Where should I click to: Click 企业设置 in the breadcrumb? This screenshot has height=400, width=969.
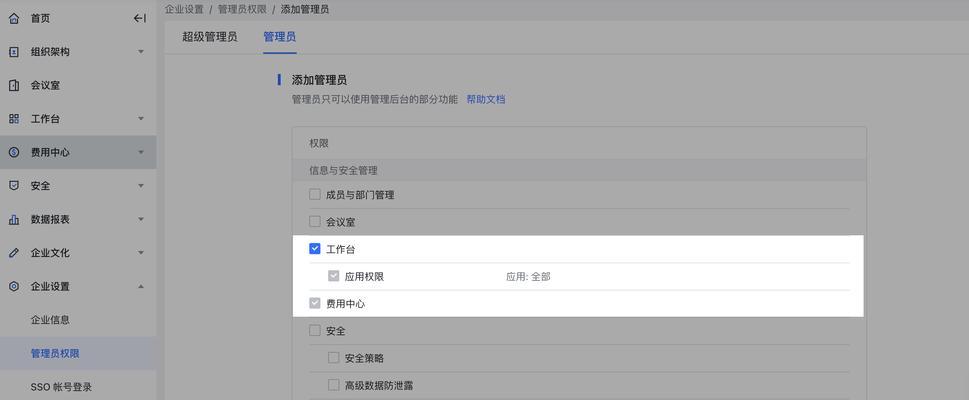[x=184, y=9]
